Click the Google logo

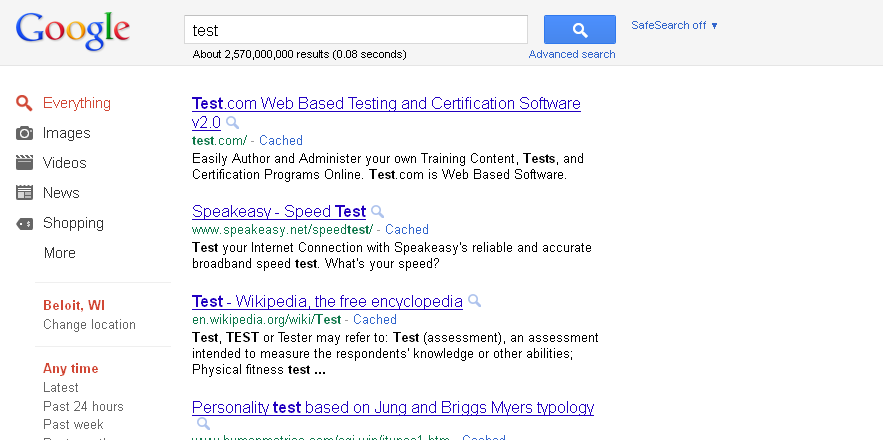pyautogui.click(x=73, y=31)
